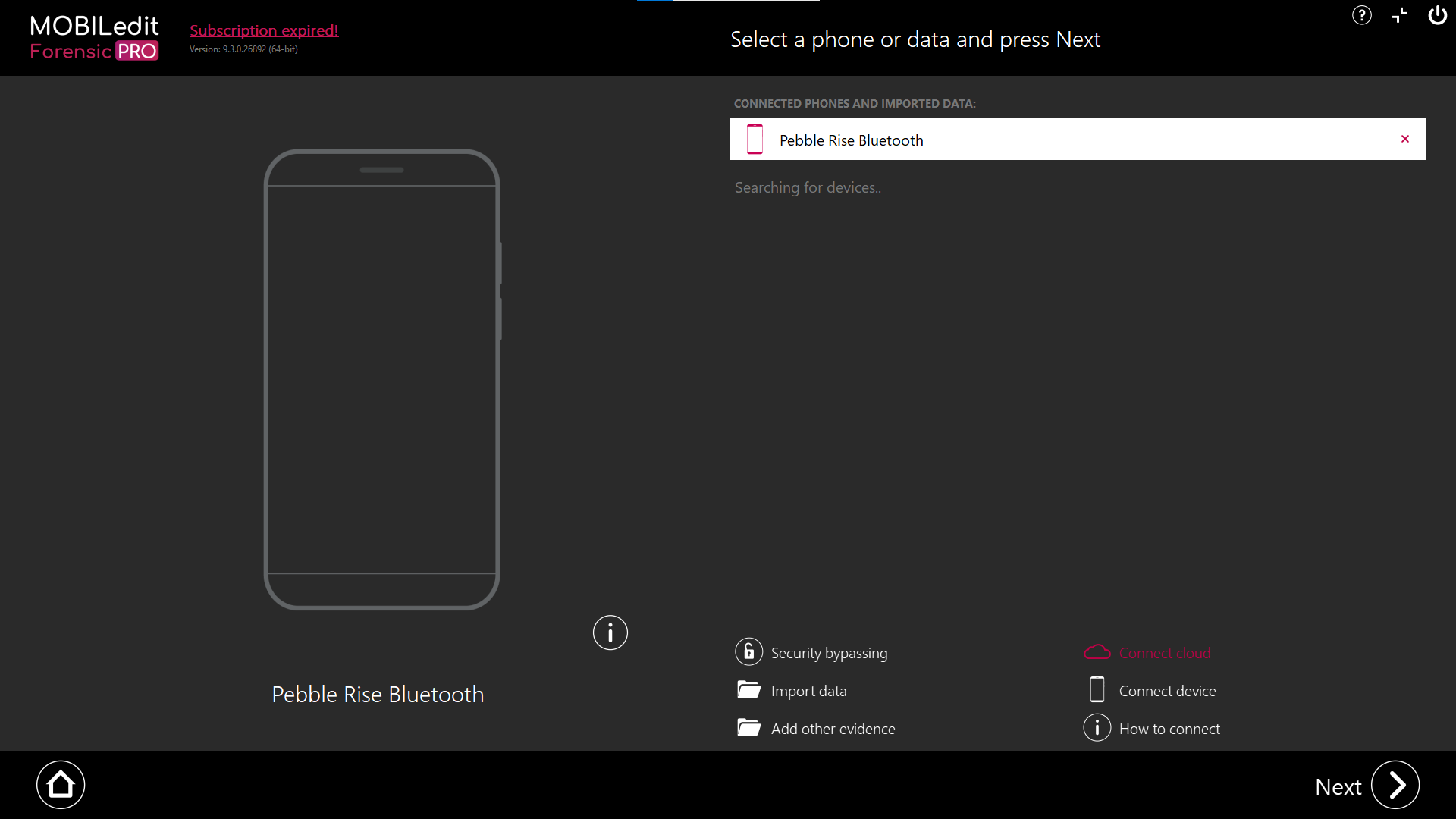Click the Security bypassing lock icon
Viewport: 1456px width, 819px height.
point(748,652)
